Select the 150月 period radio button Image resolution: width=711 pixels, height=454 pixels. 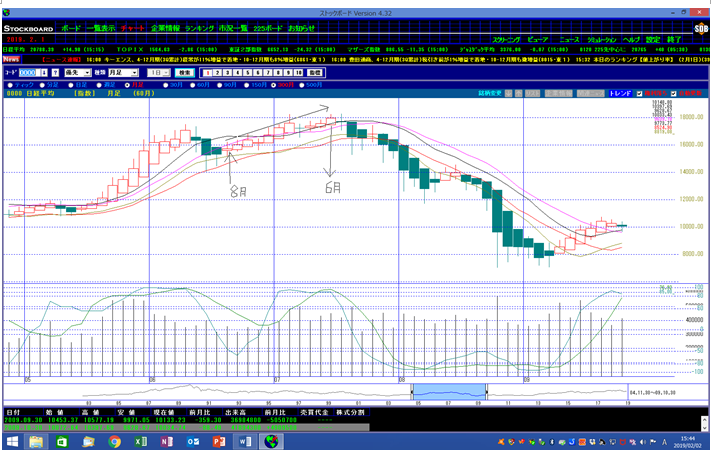[x=246, y=85]
